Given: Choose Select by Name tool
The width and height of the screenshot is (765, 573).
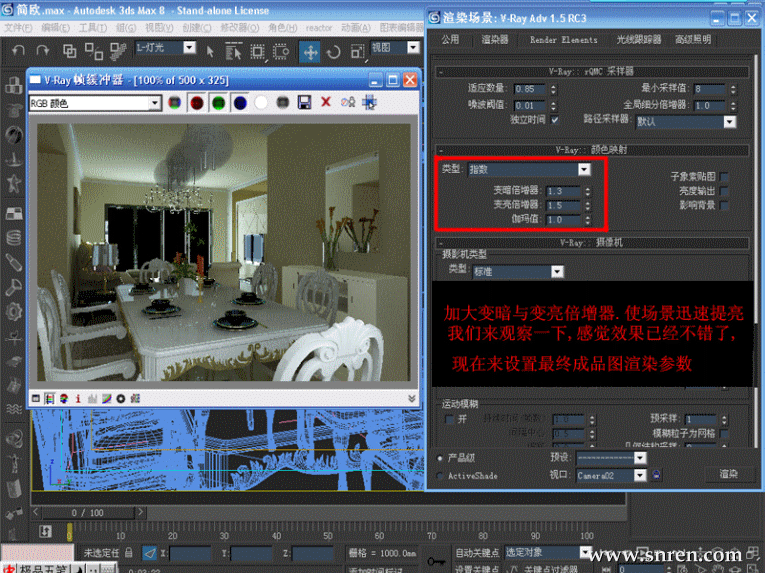Looking at the screenshot, I should (x=233, y=51).
